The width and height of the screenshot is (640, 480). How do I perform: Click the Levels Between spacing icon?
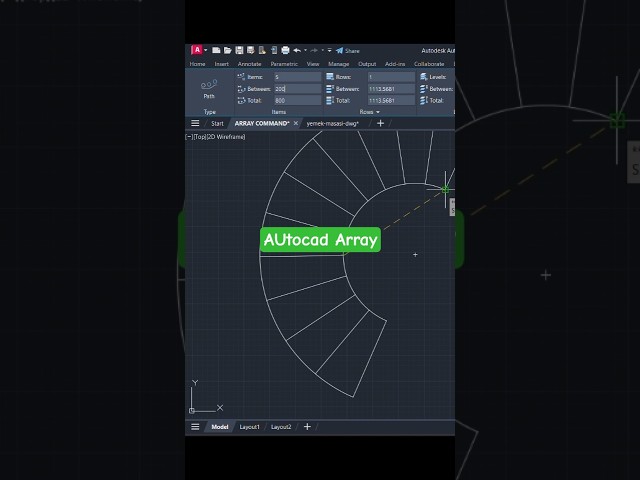pos(424,89)
